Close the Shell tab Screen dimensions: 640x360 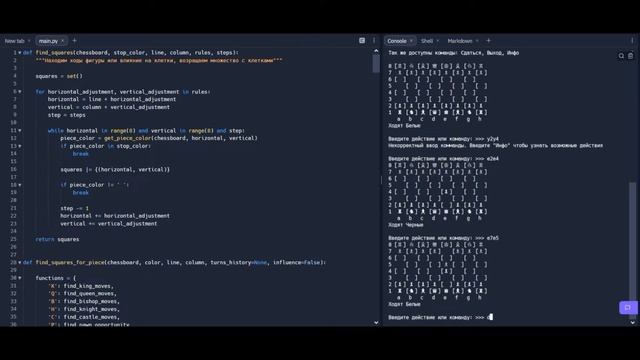(438, 41)
